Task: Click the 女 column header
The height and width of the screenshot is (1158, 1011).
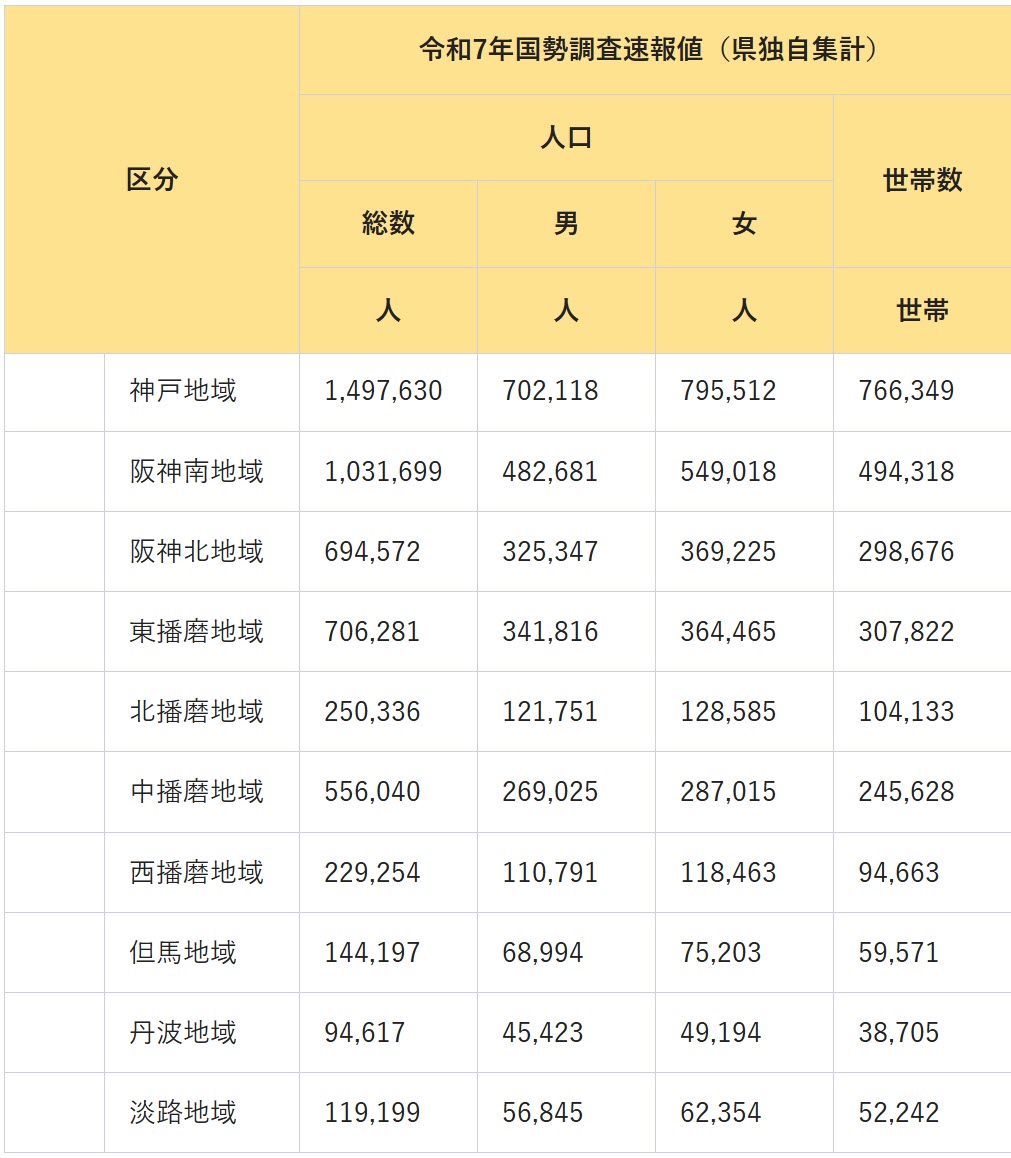Action: pyautogui.click(x=744, y=224)
